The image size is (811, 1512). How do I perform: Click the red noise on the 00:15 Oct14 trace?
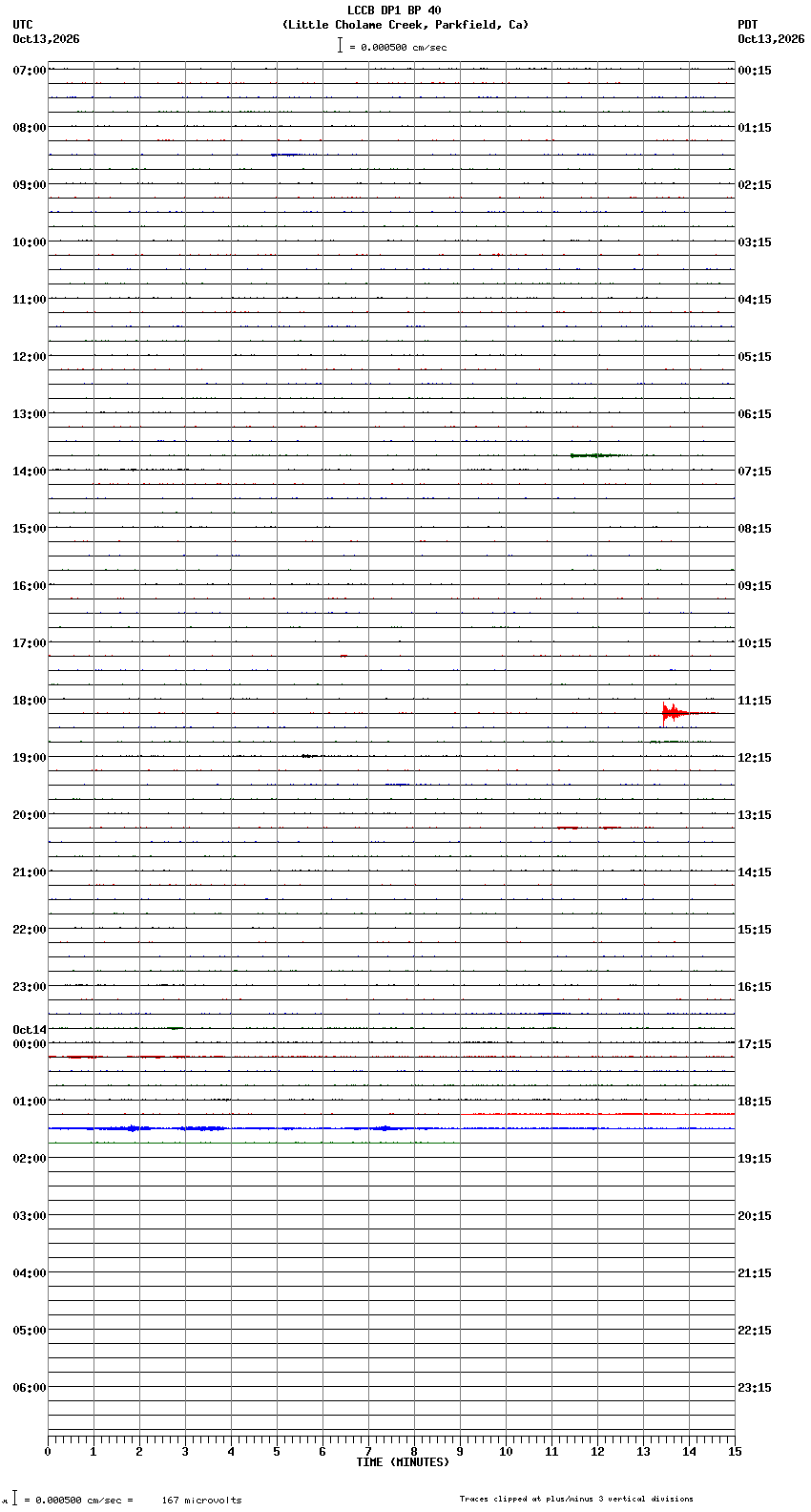[119, 1057]
